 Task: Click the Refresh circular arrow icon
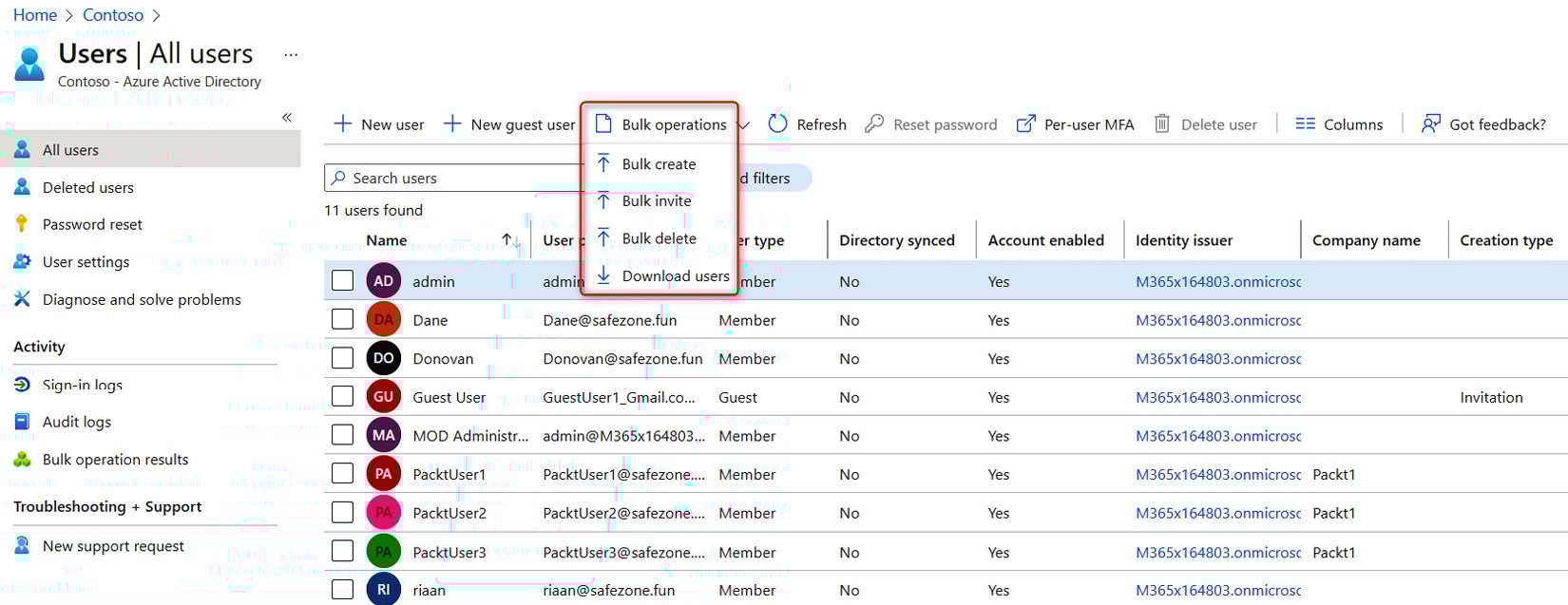[777, 124]
